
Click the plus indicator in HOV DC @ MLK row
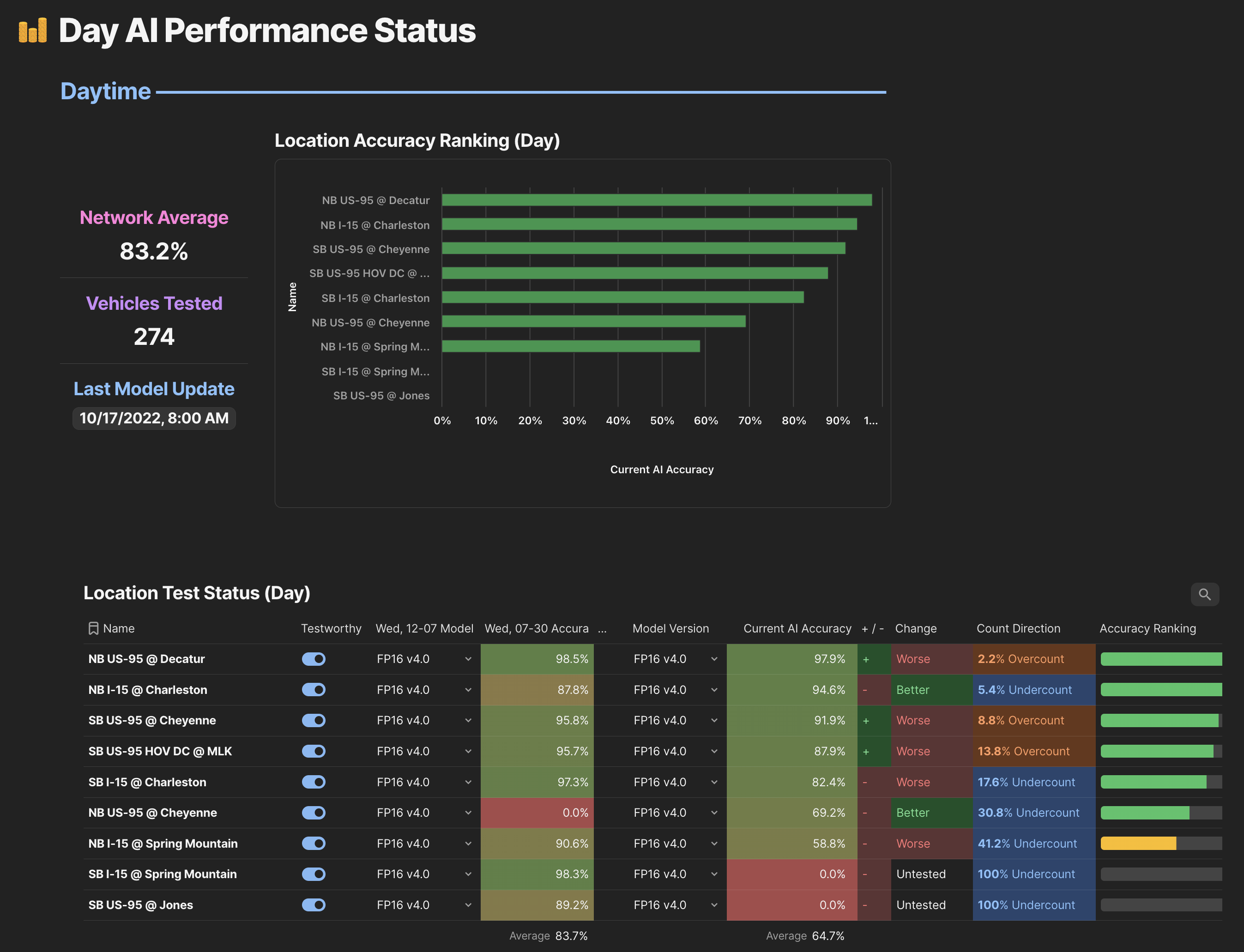click(865, 752)
